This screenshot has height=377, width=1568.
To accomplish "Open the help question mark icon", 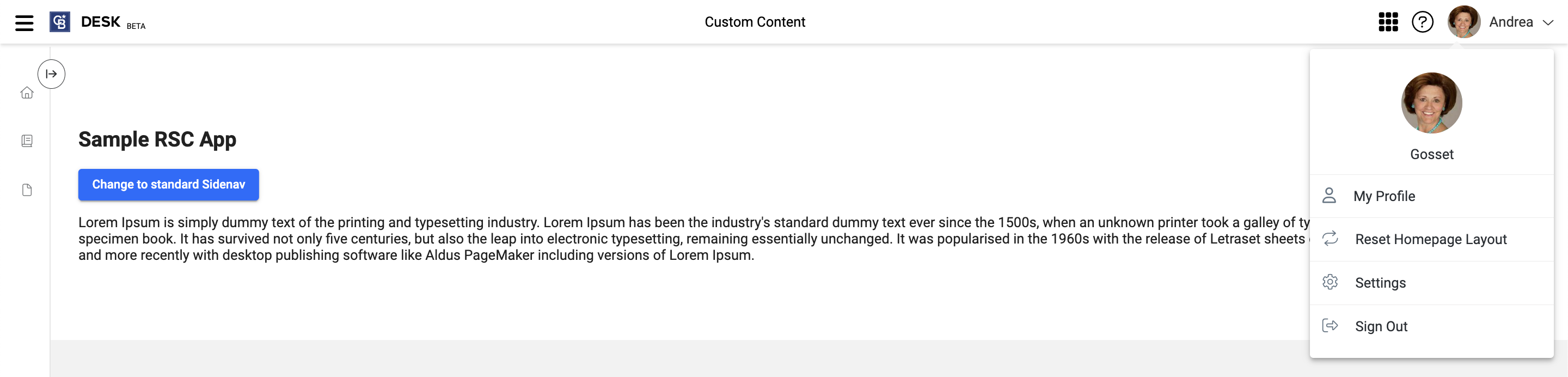I will pos(1423,22).
